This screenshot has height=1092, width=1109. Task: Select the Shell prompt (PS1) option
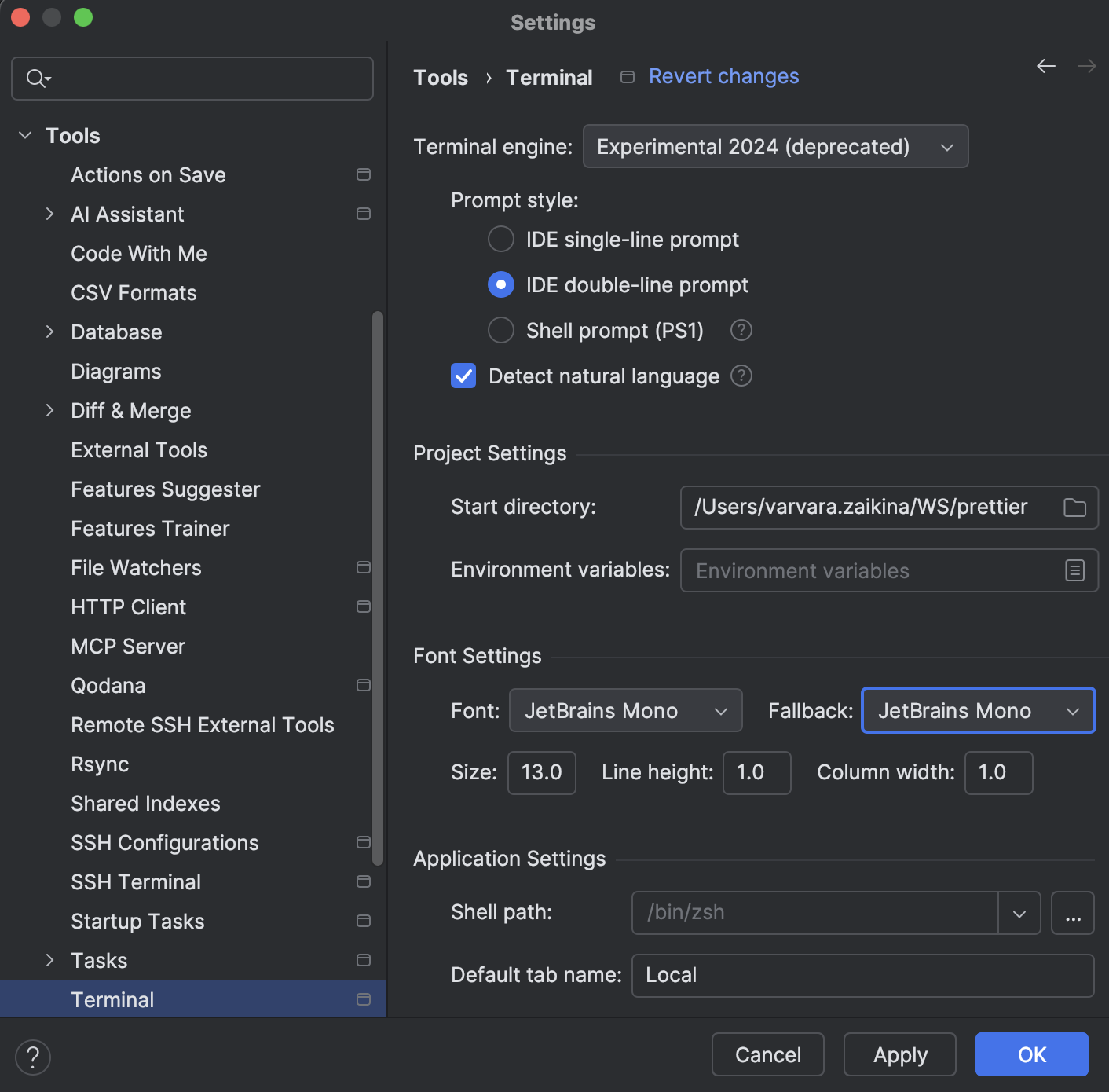coord(500,330)
